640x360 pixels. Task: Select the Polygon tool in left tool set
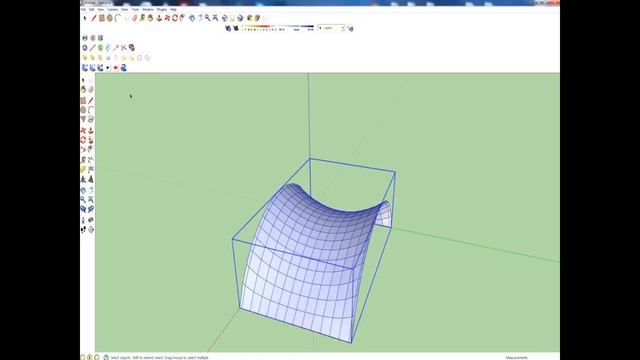(83, 119)
